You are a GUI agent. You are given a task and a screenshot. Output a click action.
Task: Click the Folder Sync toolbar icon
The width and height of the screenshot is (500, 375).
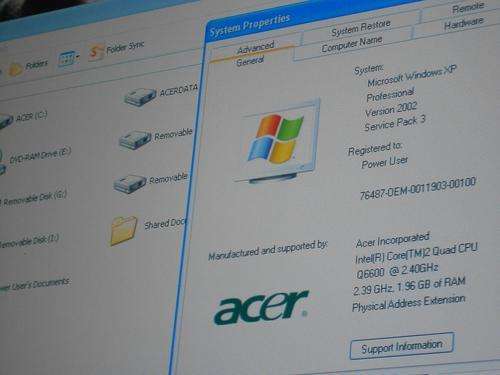[96, 53]
